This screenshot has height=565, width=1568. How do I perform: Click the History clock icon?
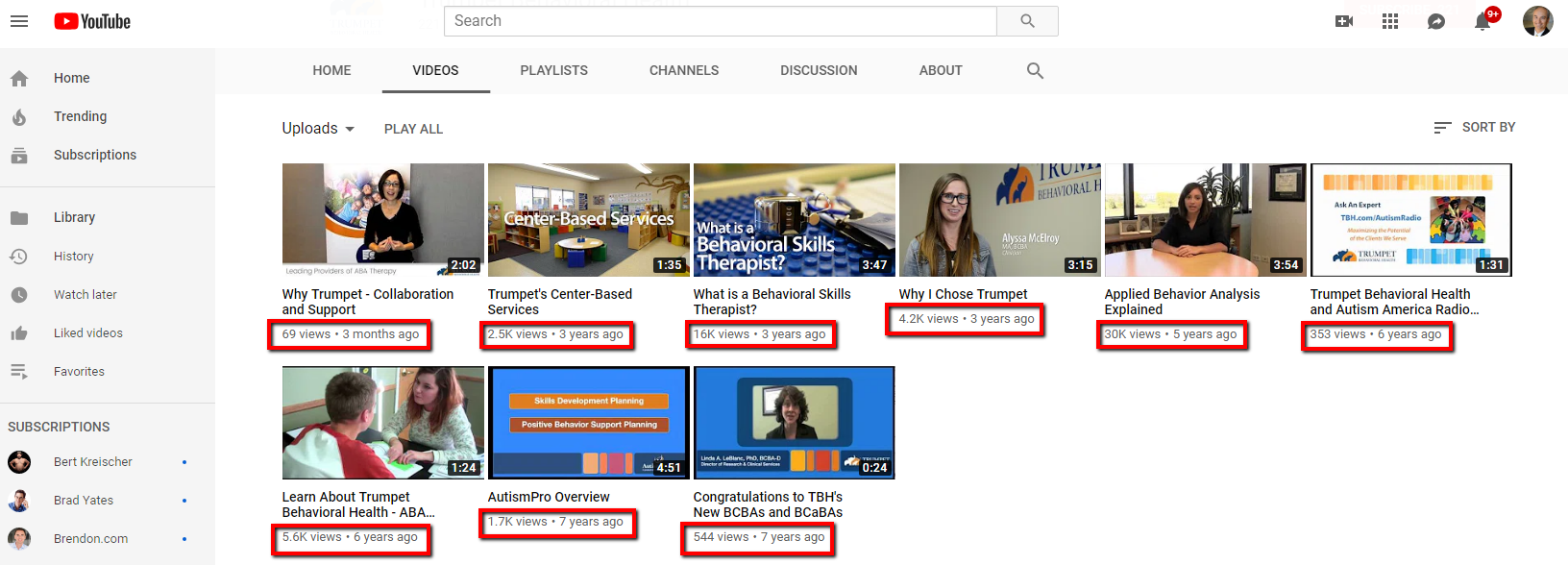[x=19, y=257]
